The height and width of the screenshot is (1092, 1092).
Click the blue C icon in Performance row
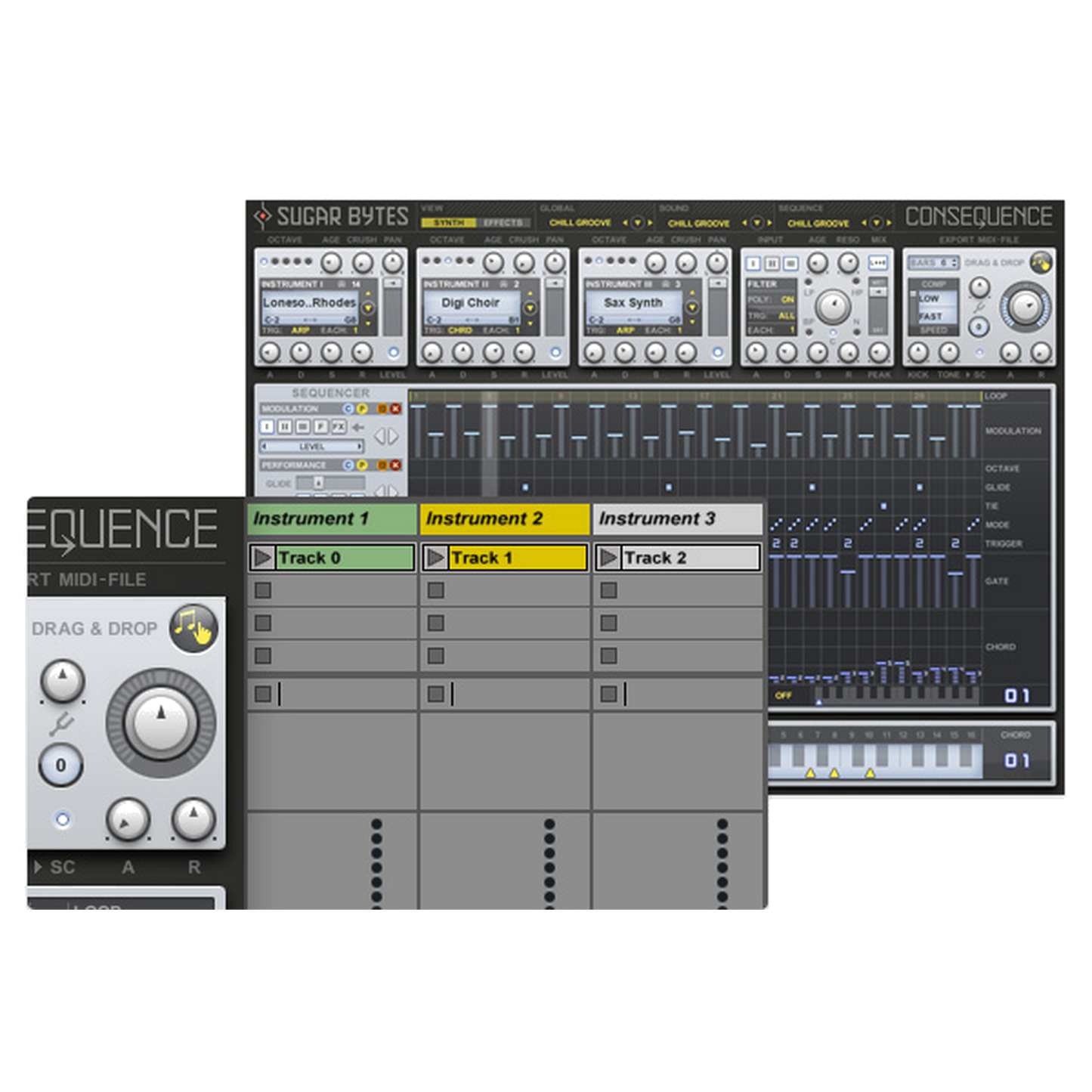pyautogui.click(x=348, y=465)
